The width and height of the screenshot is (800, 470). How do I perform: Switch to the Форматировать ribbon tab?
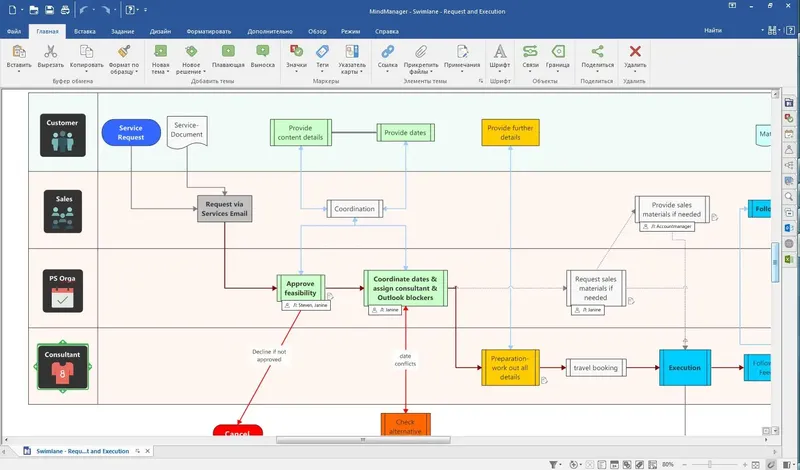(x=209, y=31)
